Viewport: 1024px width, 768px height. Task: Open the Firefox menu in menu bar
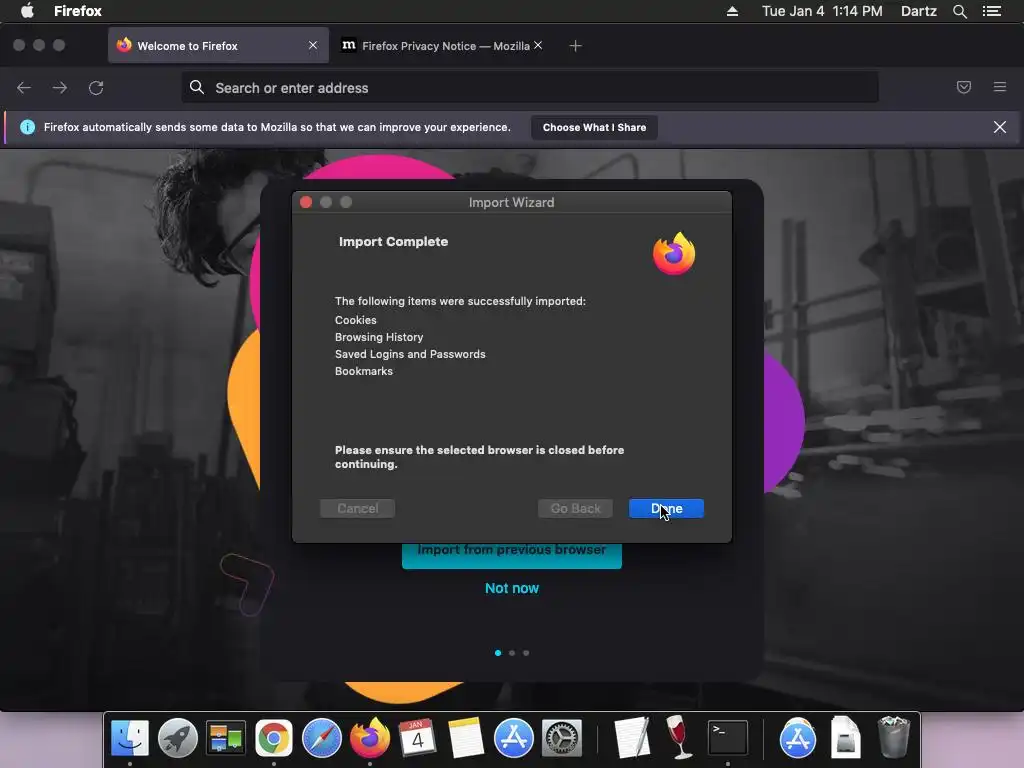[78, 11]
